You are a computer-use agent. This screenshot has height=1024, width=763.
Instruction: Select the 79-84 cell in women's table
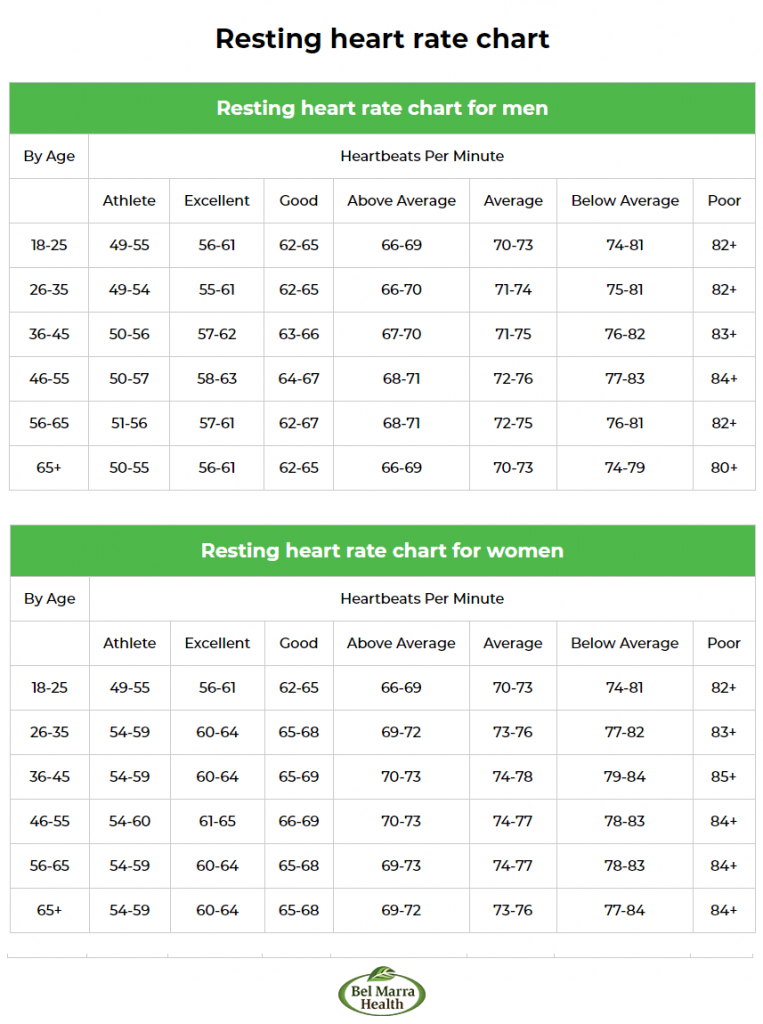[625, 777]
